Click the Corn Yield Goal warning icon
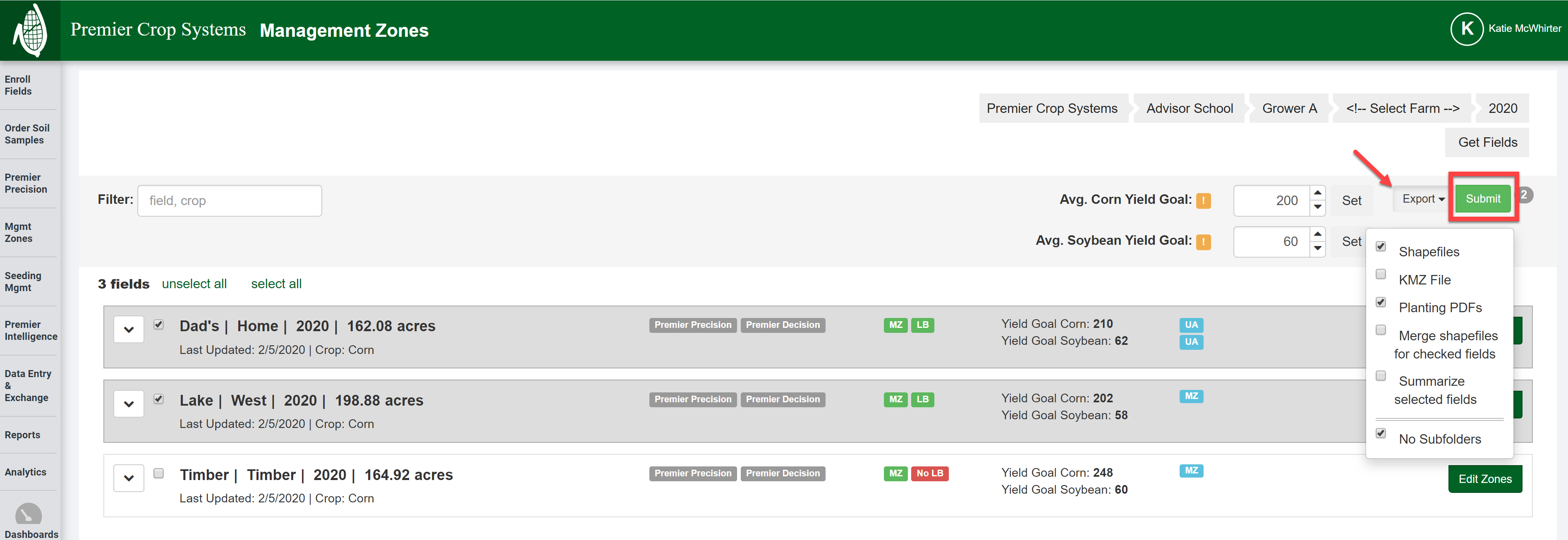This screenshot has height=540, width=1568. tap(1203, 201)
